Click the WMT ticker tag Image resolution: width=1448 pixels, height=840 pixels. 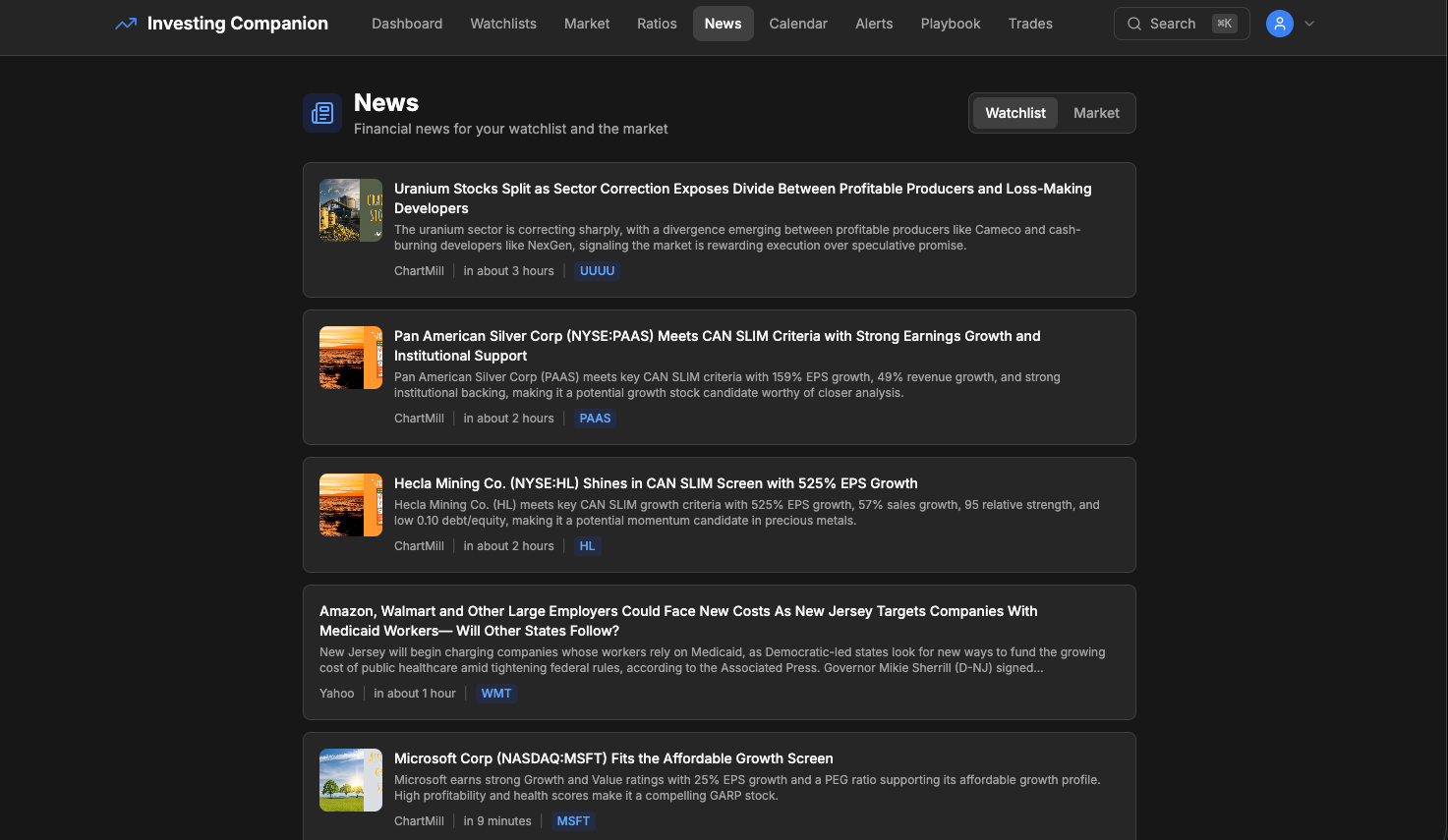point(496,694)
